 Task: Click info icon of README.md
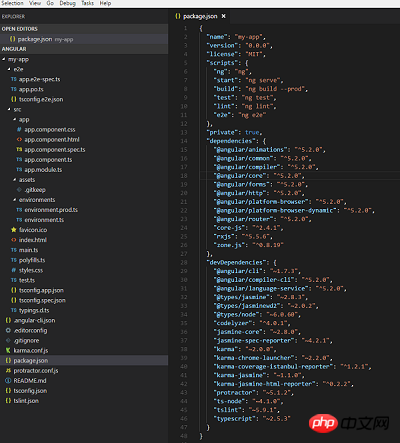pos(8,381)
